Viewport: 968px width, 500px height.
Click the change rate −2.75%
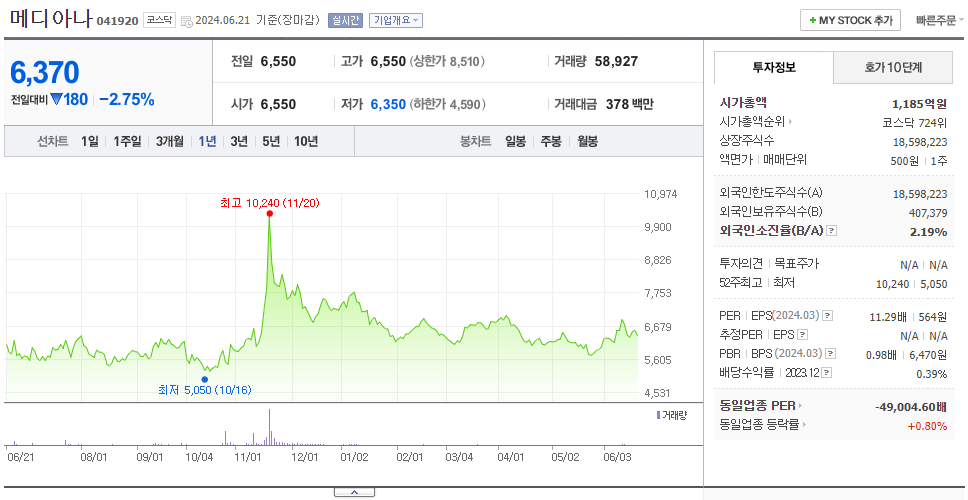(x=127, y=99)
